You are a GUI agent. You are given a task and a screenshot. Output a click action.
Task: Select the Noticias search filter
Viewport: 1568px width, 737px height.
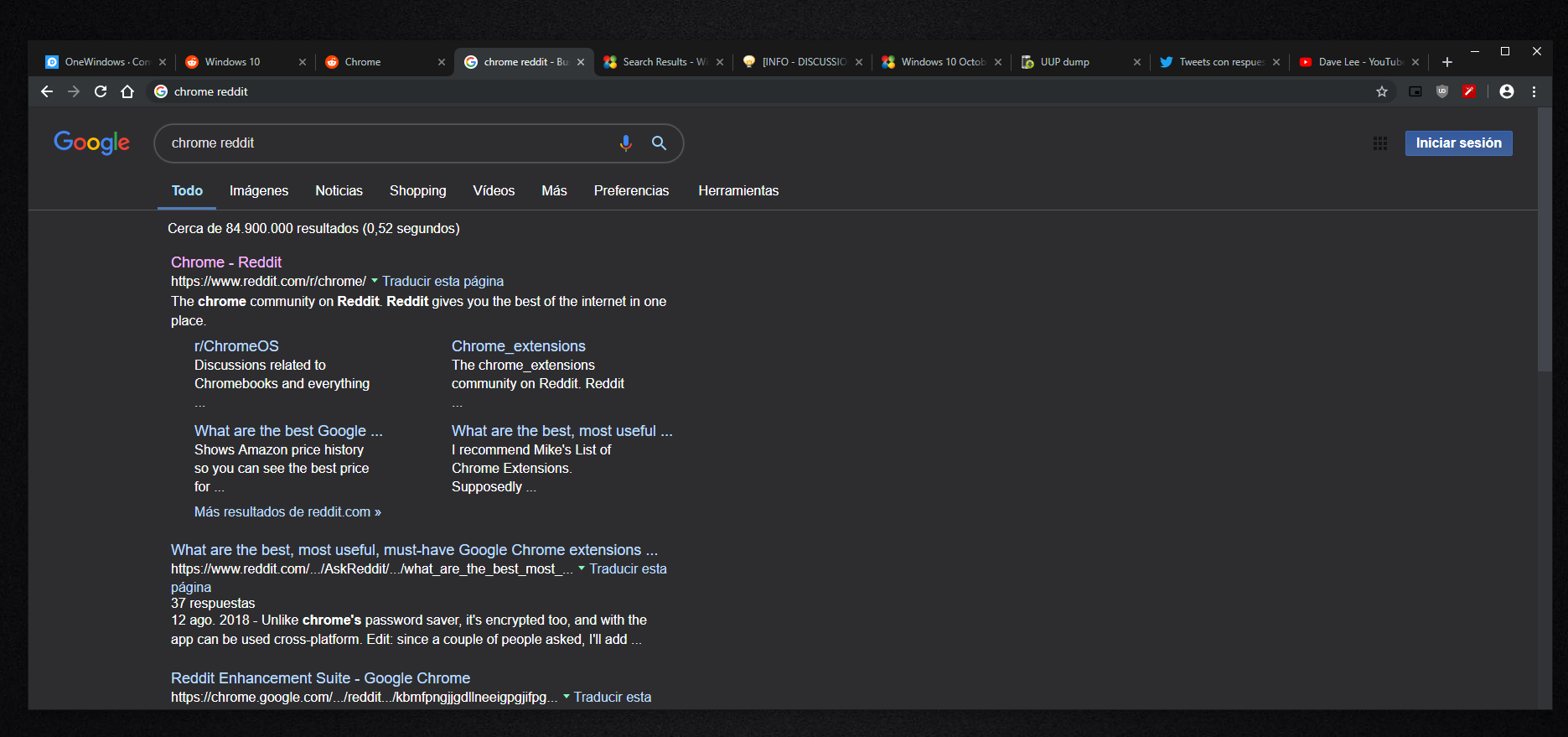[x=339, y=191]
